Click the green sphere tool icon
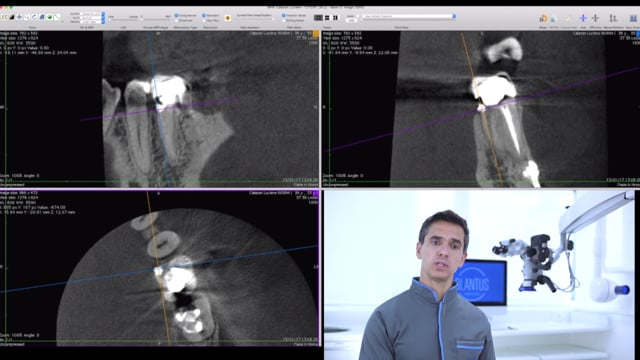The image size is (640, 360). tap(50, 17)
